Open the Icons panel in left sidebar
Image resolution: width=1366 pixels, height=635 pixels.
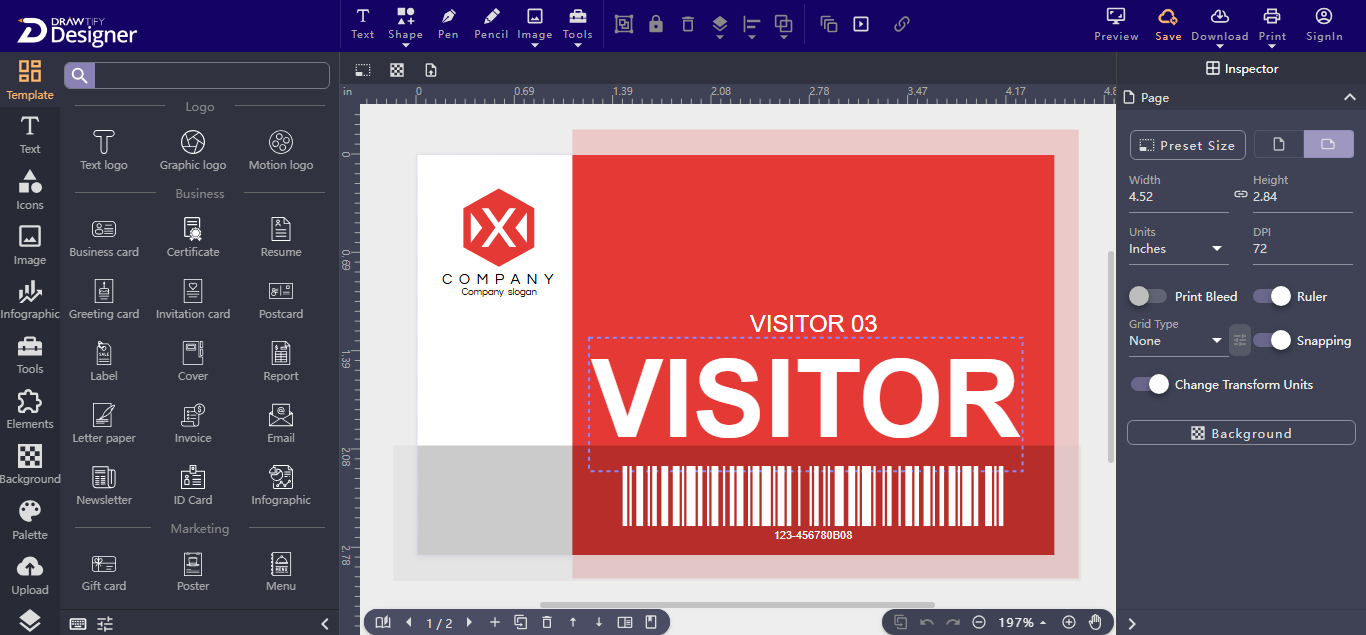[x=29, y=188]
